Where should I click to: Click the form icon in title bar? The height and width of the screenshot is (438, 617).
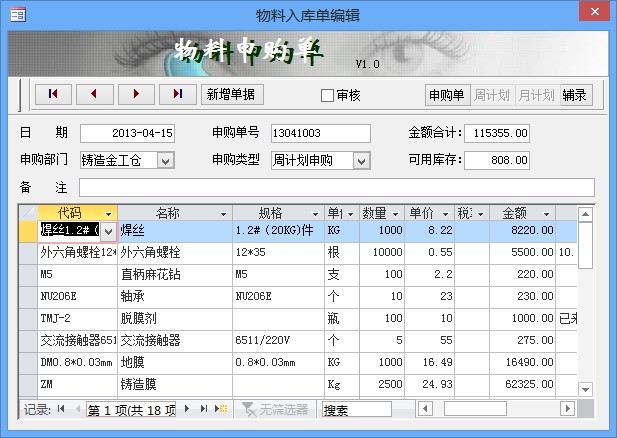[x=18, y=15]
